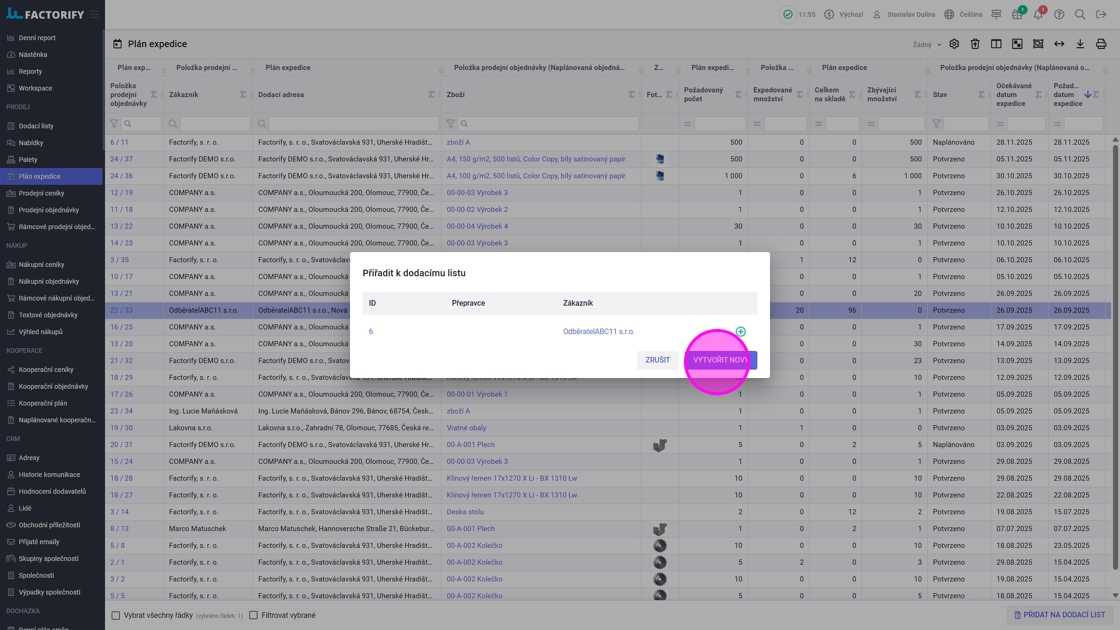
Task: Click the ZRUŠIT button
Action: (657, 360)
